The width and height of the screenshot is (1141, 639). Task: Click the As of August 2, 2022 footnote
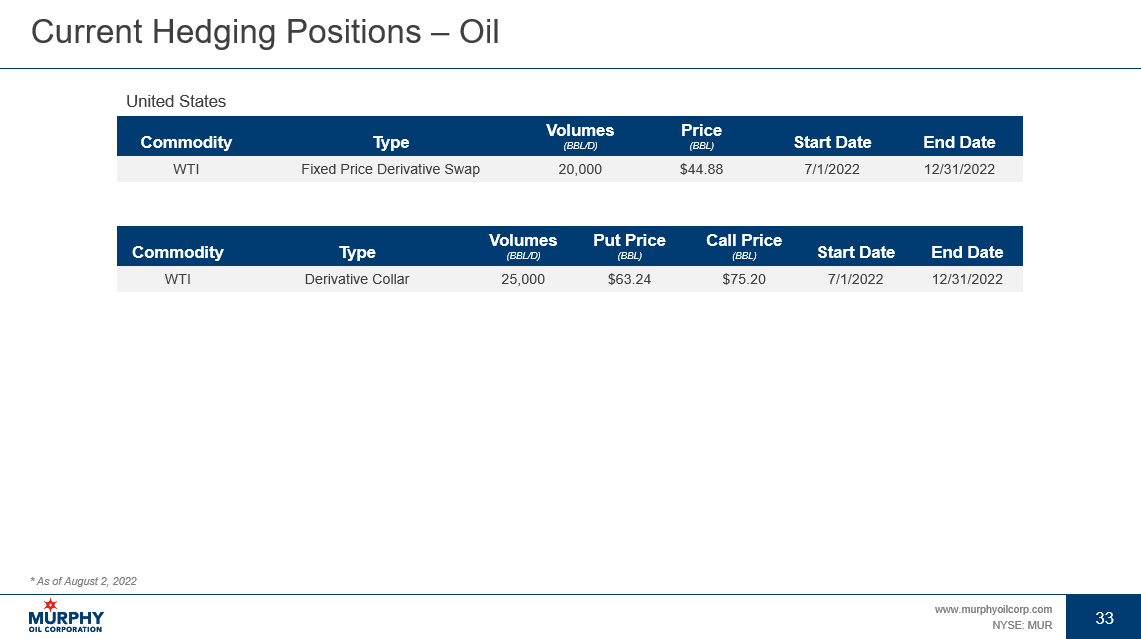84,581
